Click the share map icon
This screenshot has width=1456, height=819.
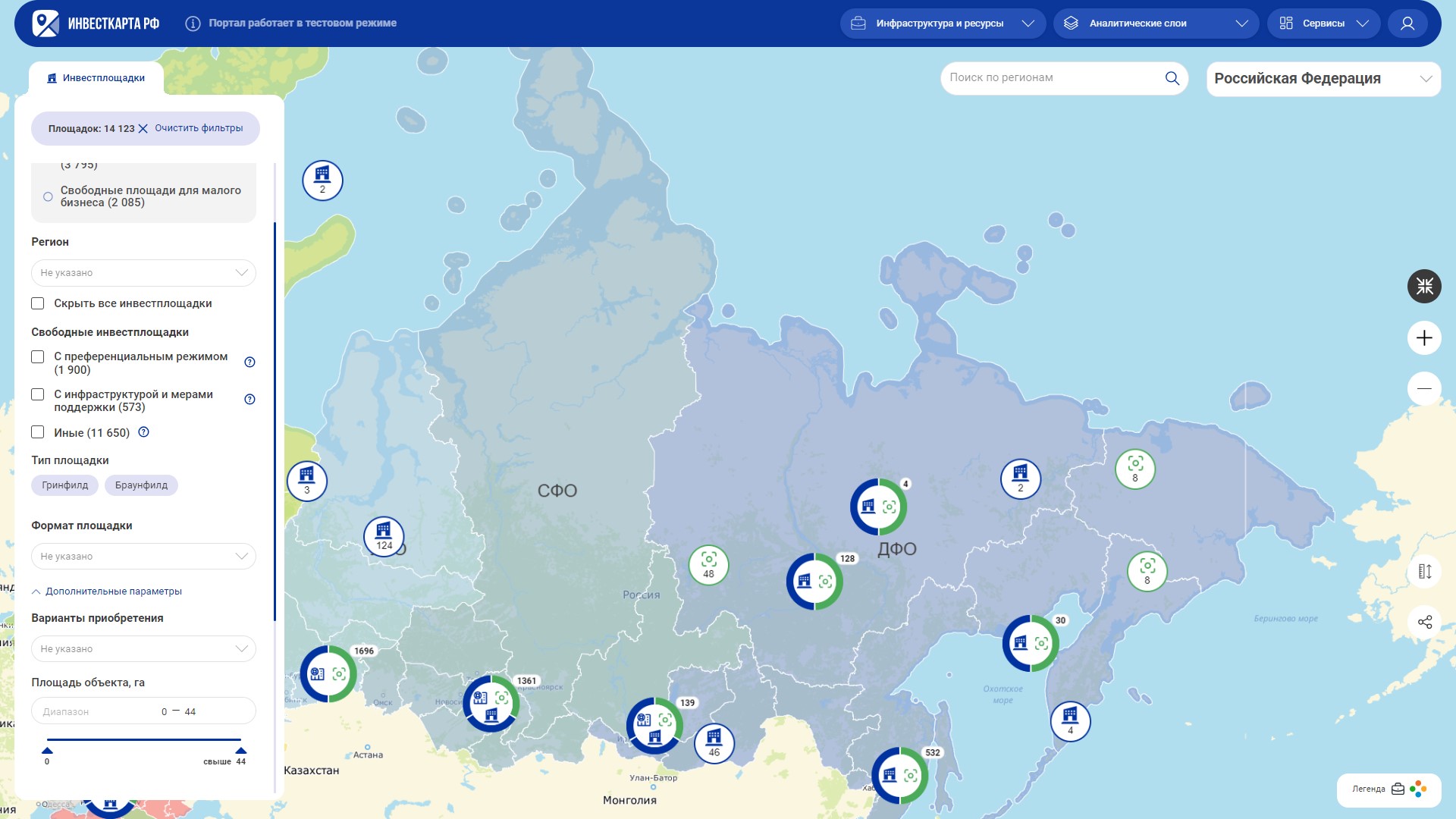pyautogui.click(x=1424, y=623)
